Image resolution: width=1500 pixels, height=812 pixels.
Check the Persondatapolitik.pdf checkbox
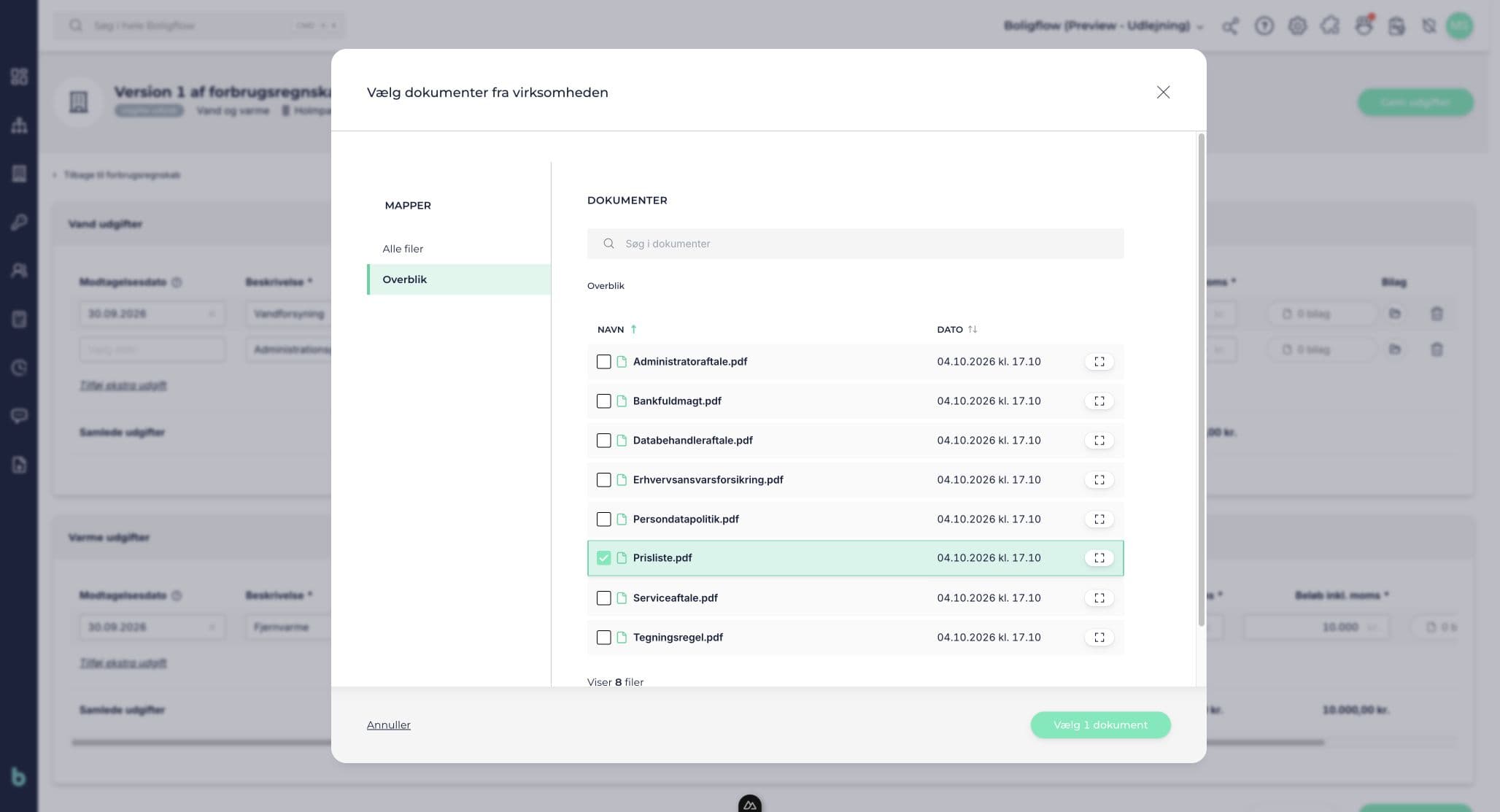603,519
